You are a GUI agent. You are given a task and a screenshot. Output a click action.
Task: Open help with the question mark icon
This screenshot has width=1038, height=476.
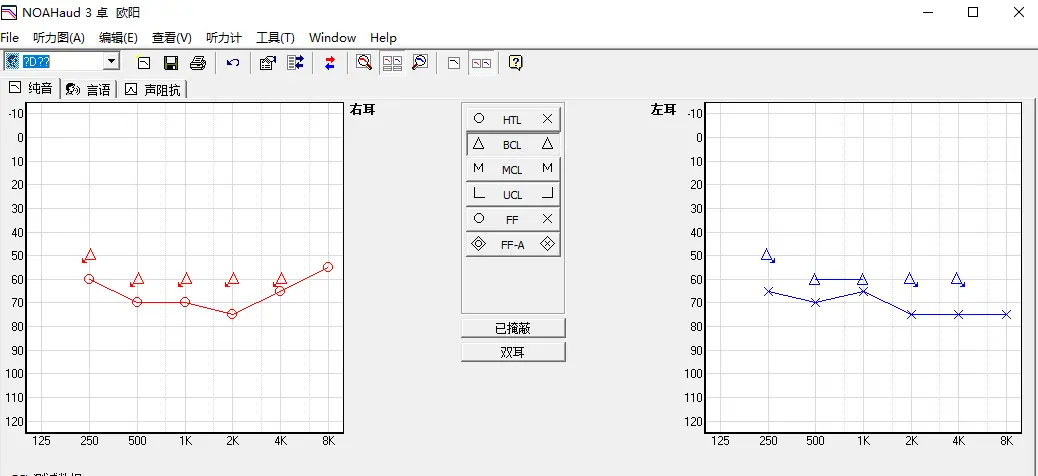pyautogui.click(x=516, y=63)
